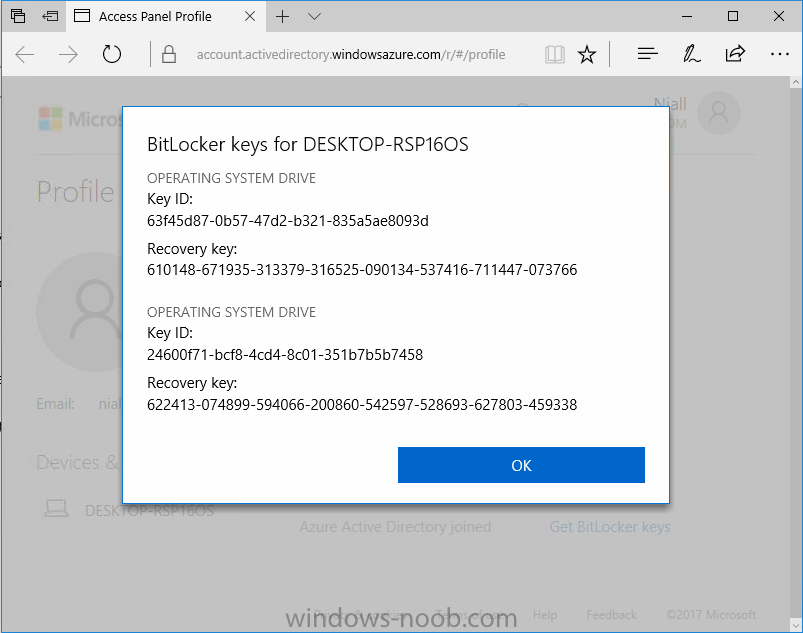Image resolution: width=803 pixels, height=633 pixels.
Task: Minimize the Edge browser window
Action: click(x=687, y=16)
